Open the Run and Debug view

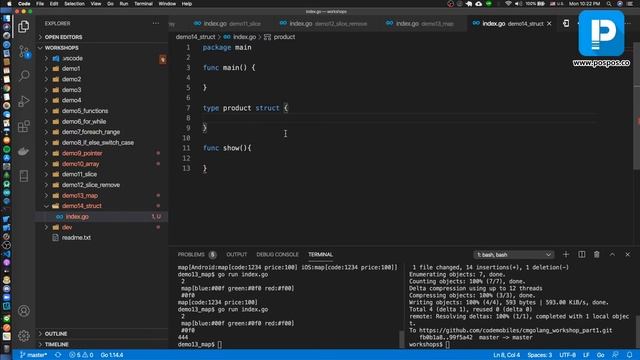(24, 101)
